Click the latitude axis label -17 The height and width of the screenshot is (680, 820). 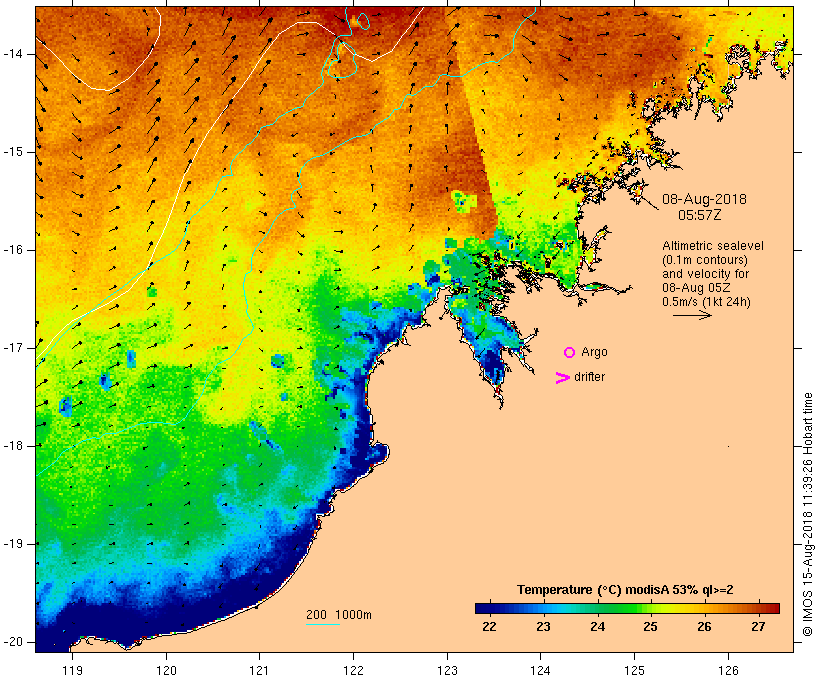click(x=13, y=348)
